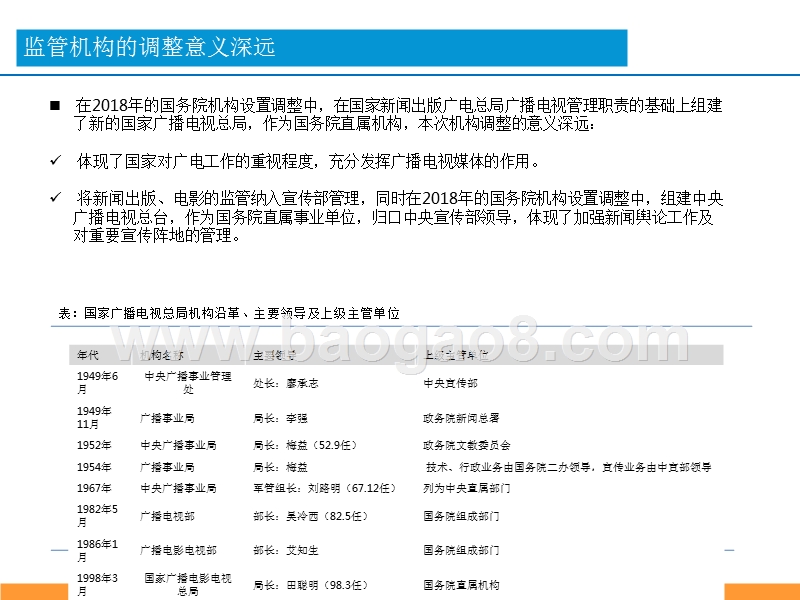The height and width of the screenshot is (600, 800).
Task: Click the cell 中央宣传部
Action: tap(451, 383)
